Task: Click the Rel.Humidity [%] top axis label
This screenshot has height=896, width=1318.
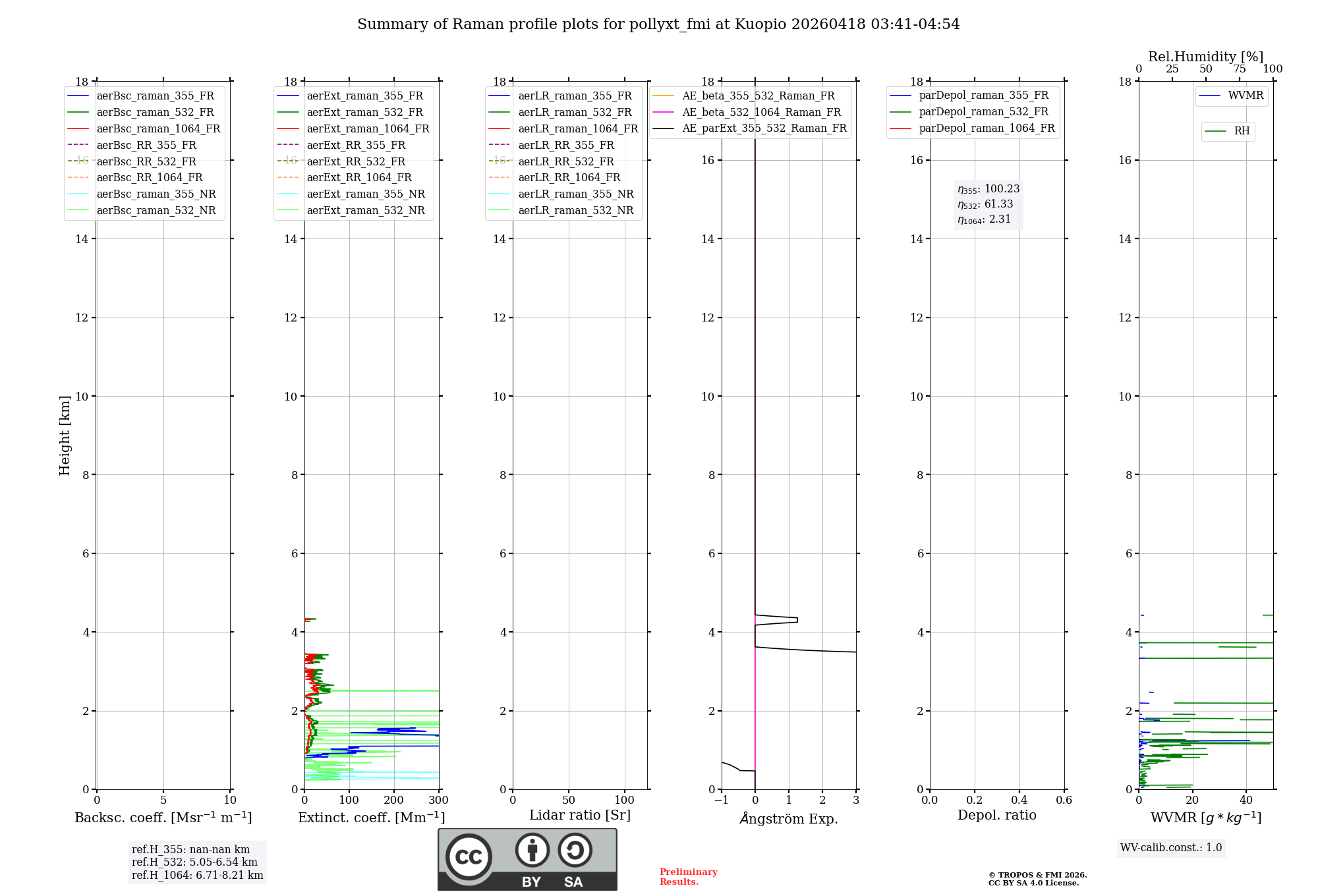Action: (1205, 57)
